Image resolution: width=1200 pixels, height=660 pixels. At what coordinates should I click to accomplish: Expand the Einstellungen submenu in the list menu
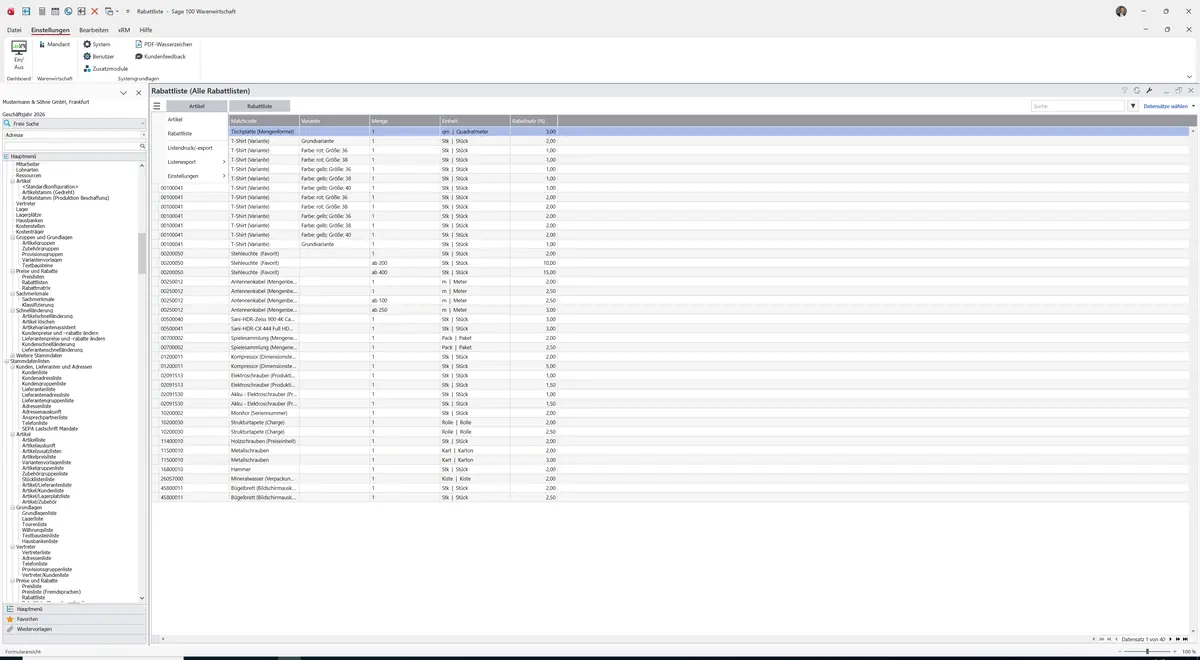tap(196, 176)
